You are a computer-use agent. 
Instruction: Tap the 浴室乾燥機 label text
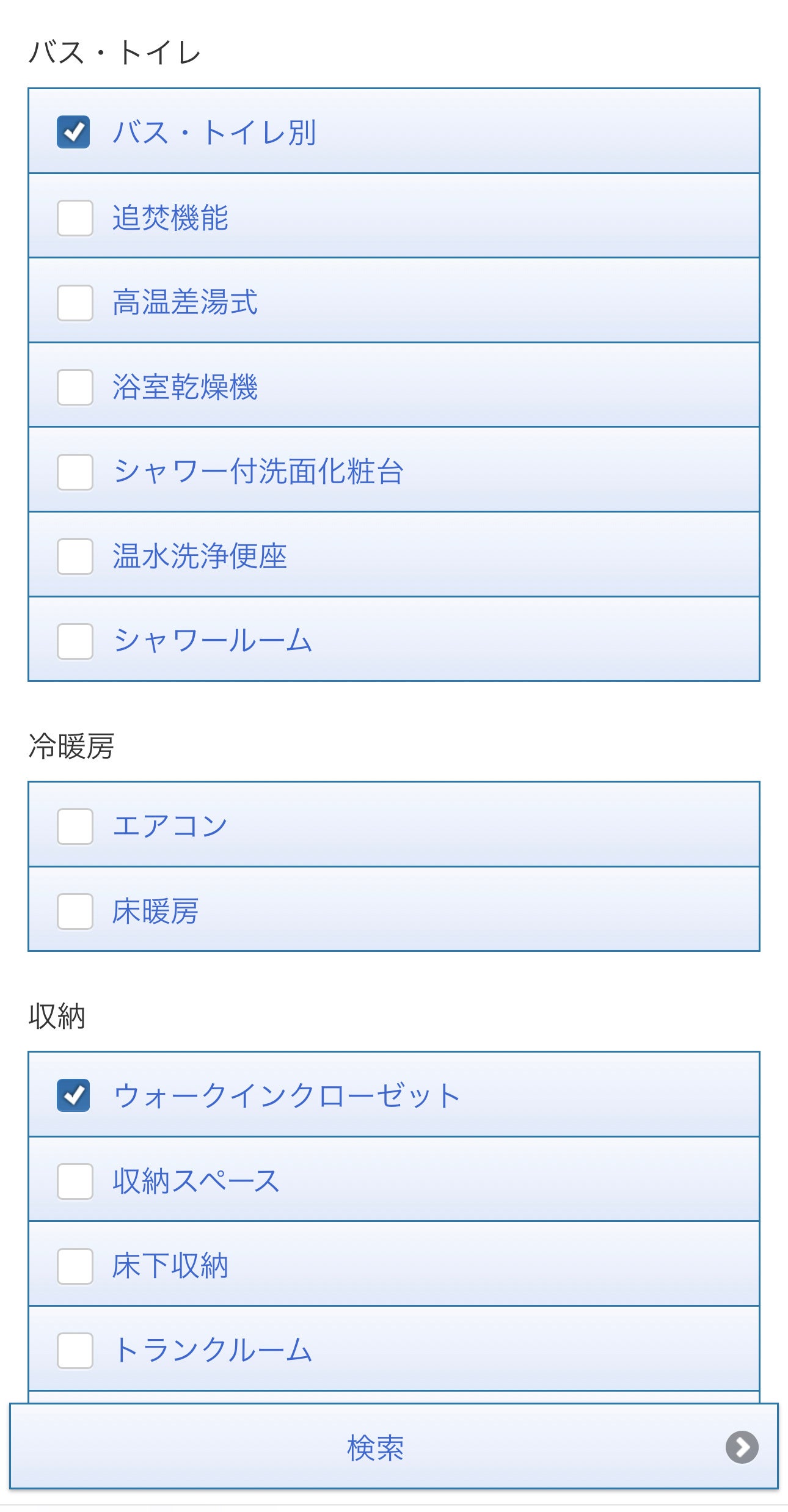pos(185,387)
